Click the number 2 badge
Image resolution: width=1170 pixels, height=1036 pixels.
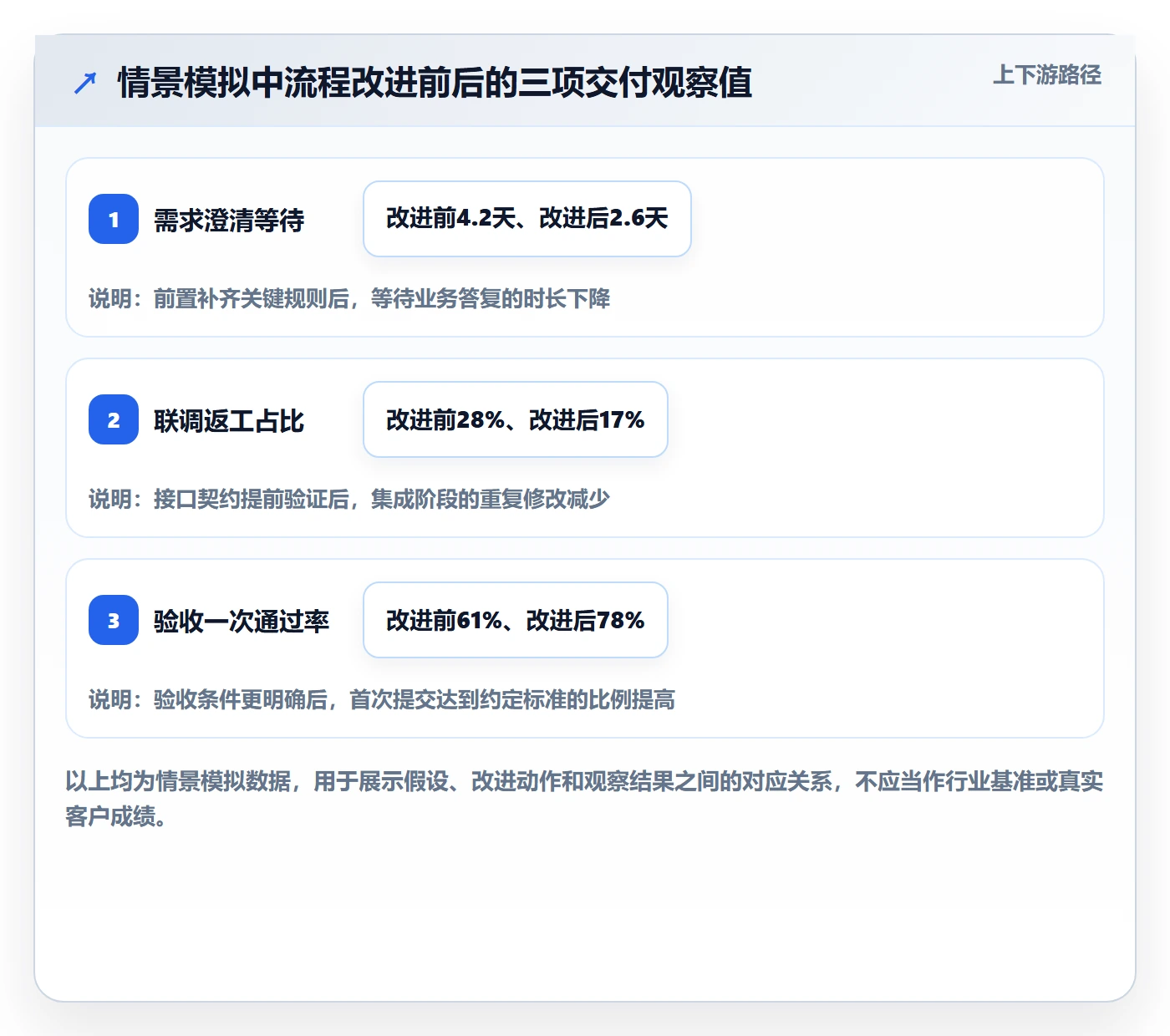click(x=114, y=419)
